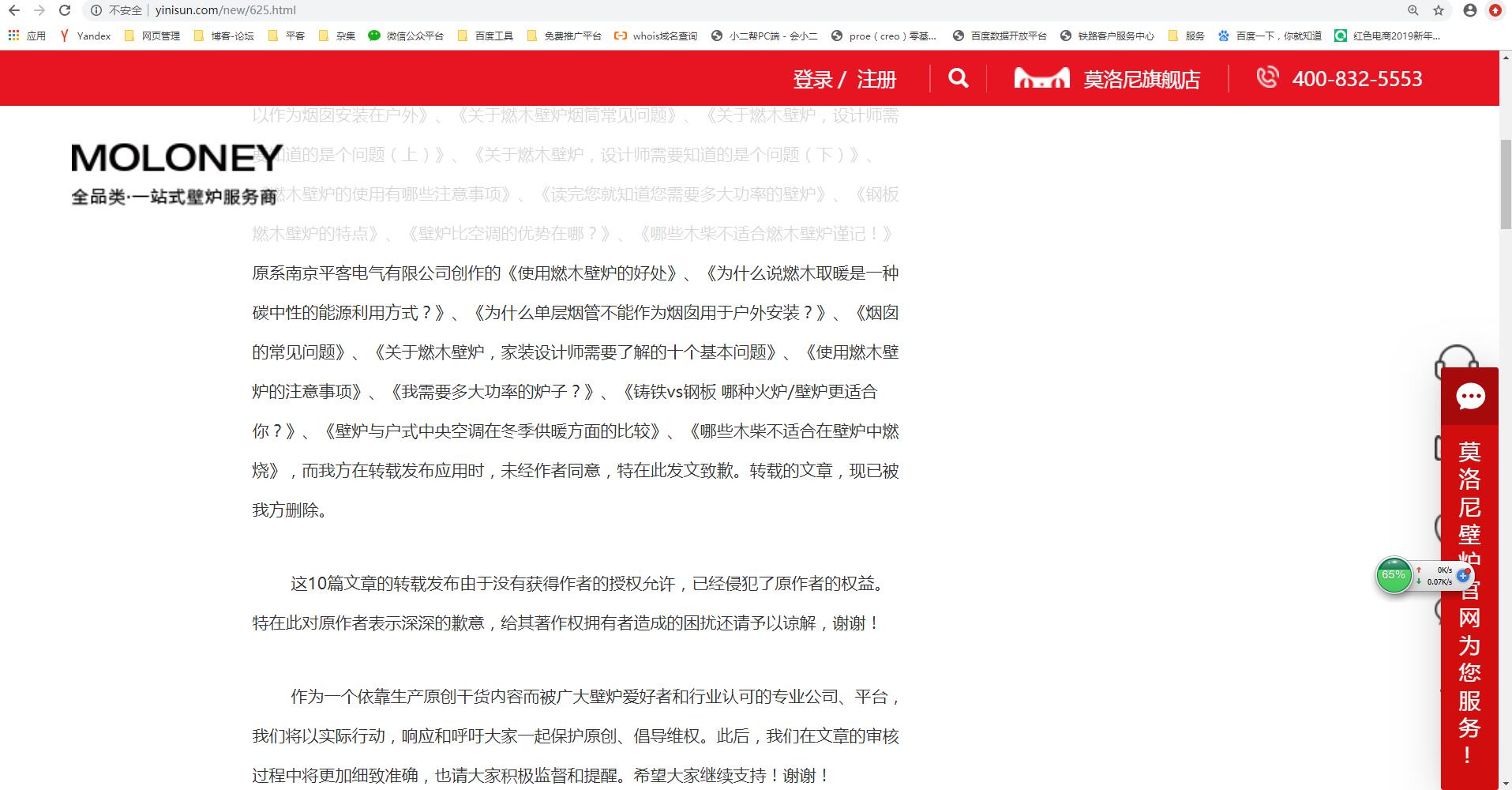The width and height of the screenshot is (1512, 790).
Task: Open the Chrome profile avatar icon
Action: pyautogui.click(x=1469, y=10)
